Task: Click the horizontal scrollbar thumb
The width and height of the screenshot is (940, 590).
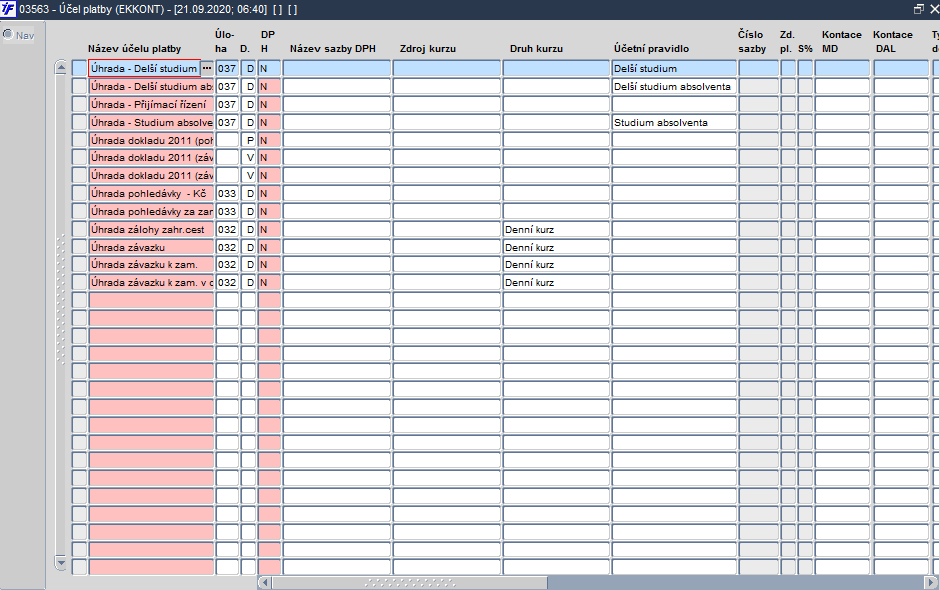Action: click(x=410, y=582)
